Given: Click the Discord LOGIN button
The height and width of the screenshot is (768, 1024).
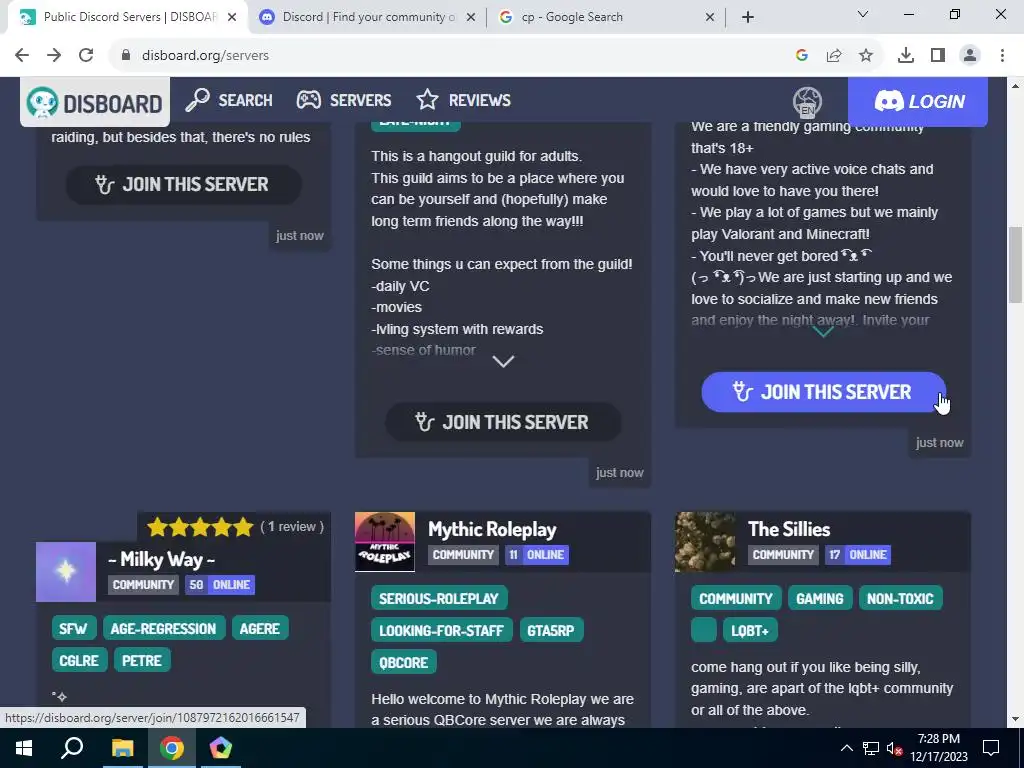Looking at the screenshot, I should coord(918,101).
